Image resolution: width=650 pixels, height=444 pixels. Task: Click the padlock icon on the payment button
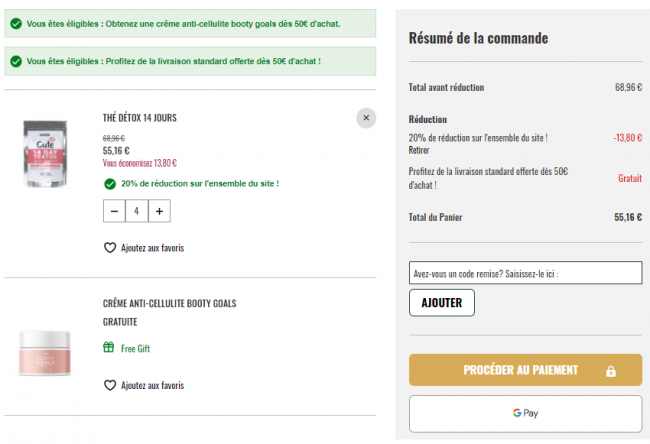(x=611, y=371)
